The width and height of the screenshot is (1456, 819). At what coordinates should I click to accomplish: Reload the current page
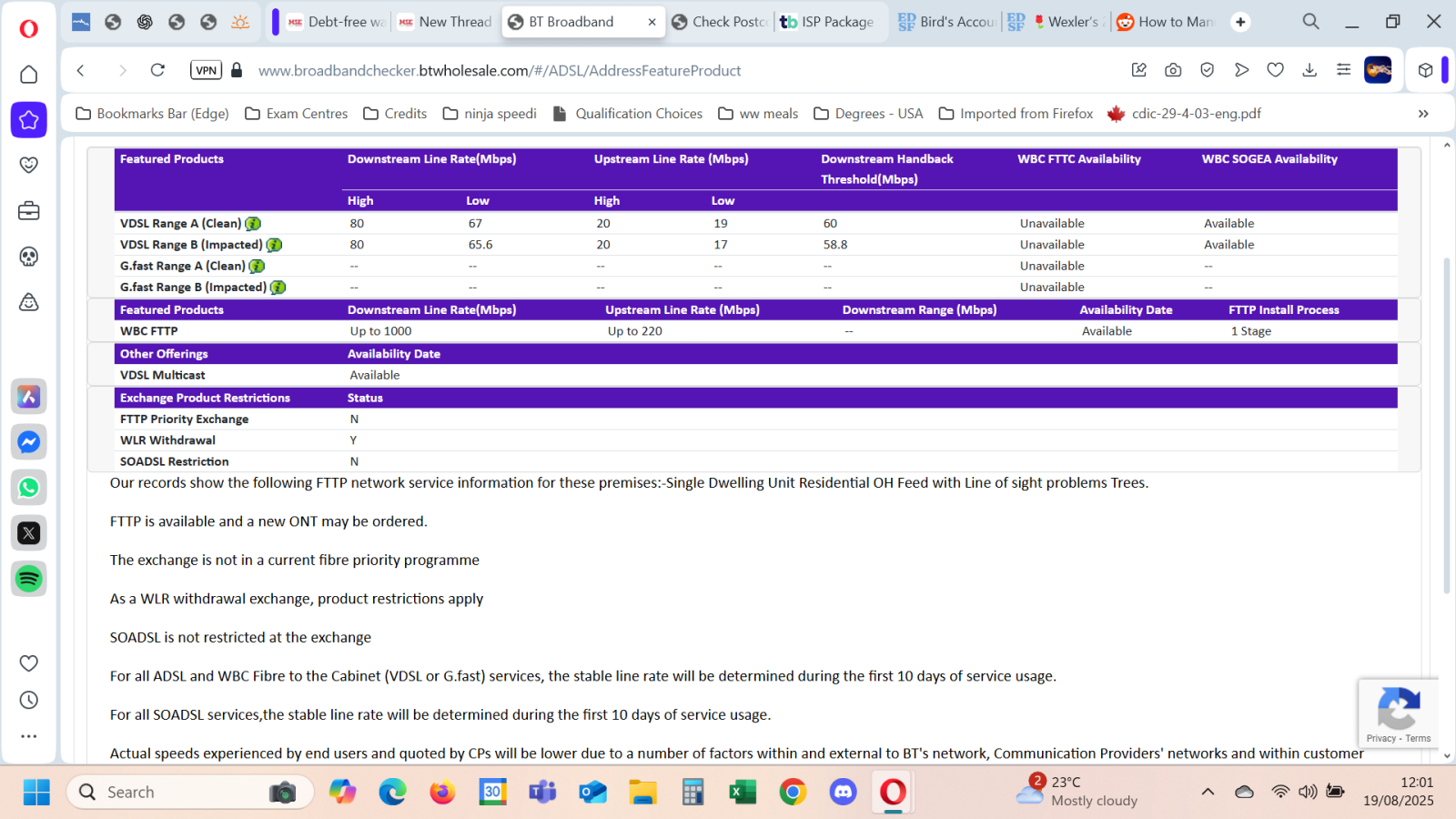tap(157, 70)
